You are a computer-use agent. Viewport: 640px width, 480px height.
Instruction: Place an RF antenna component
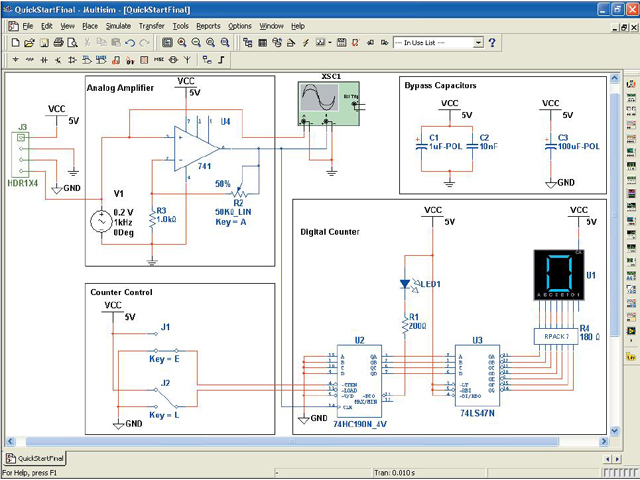click(x=187, y=60)
